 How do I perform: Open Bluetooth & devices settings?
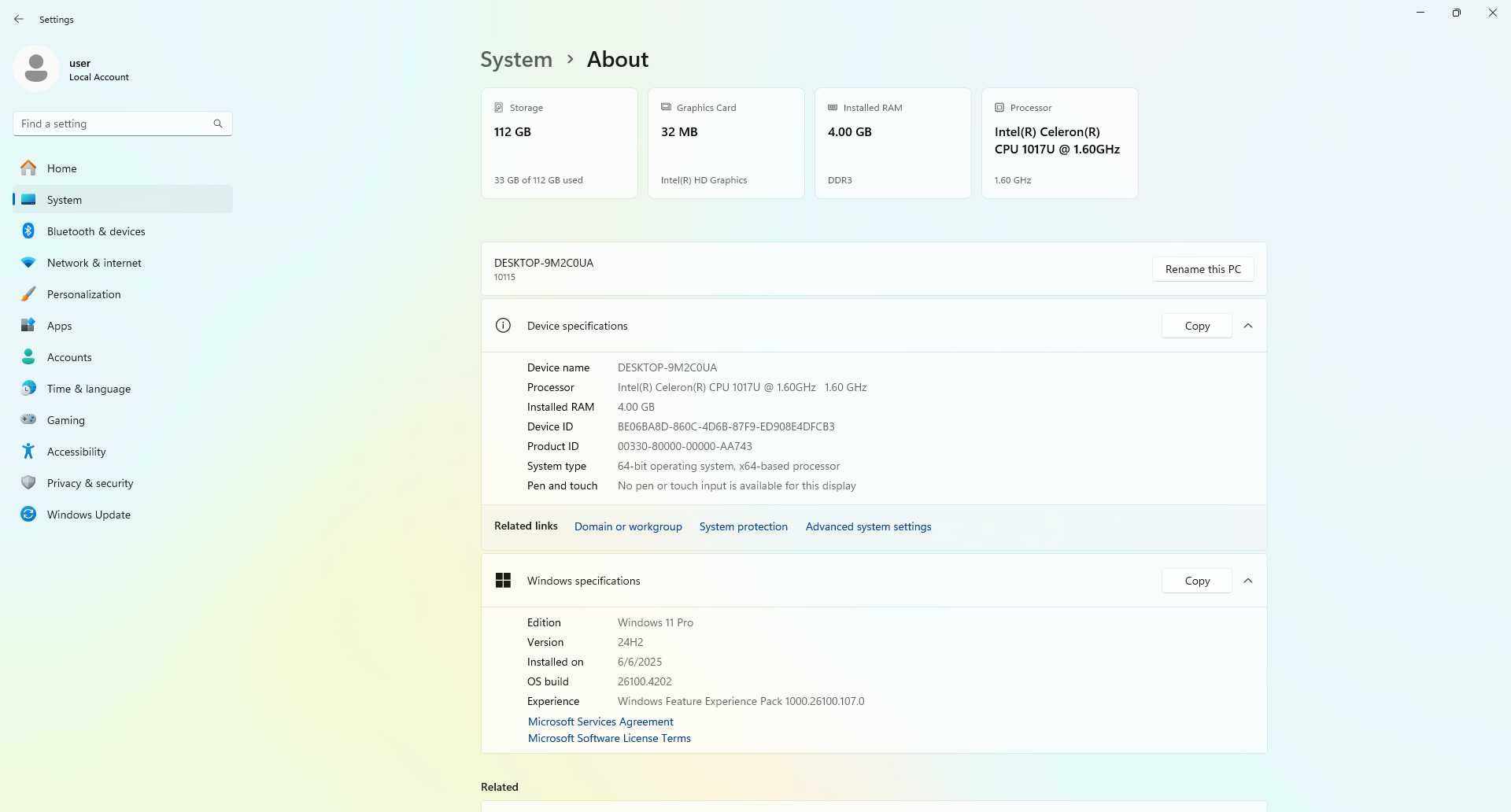tap(123, 231)
